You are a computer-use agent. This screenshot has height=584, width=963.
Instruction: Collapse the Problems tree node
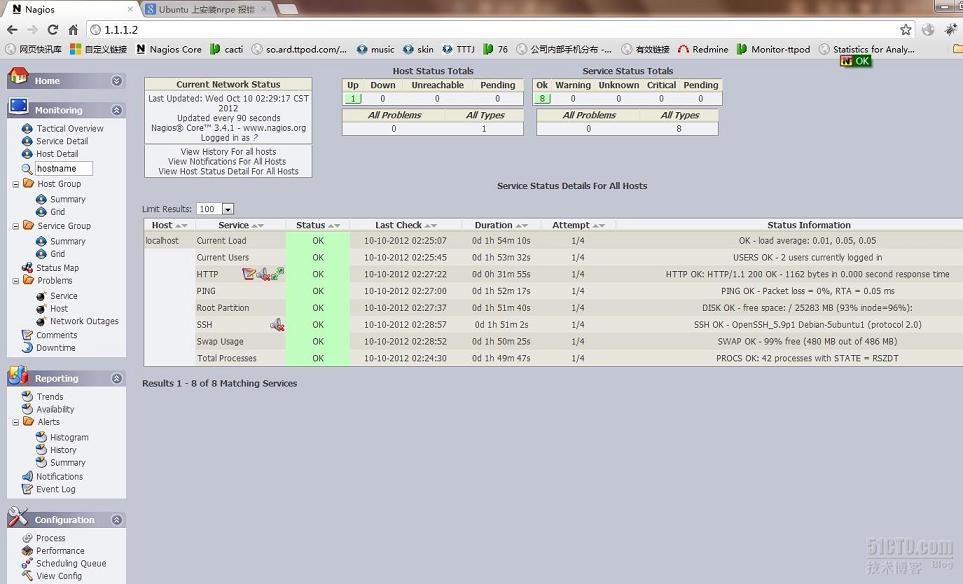(x=16, y=281)
